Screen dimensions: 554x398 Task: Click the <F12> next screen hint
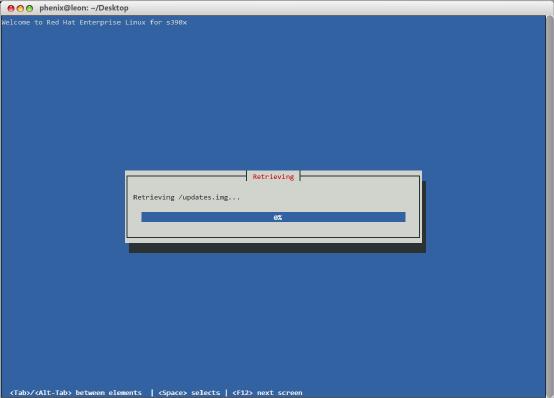[267, 392]
